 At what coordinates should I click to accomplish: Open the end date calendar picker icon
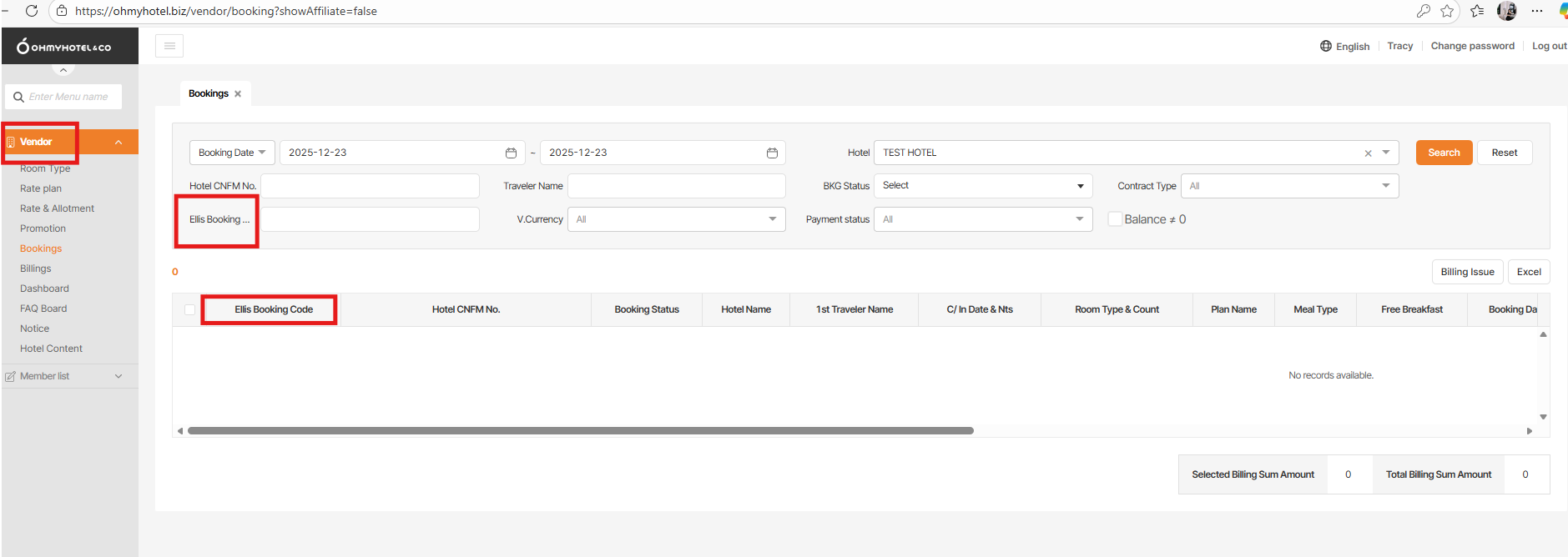[772, 153]
